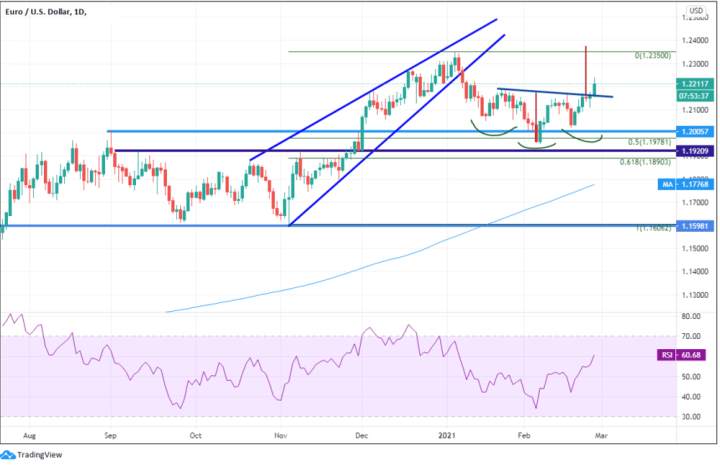Image resolution: width=720 pixels, height=465 pixels.
Task: Select the USD currency button
Action: (x=696, y=11)
